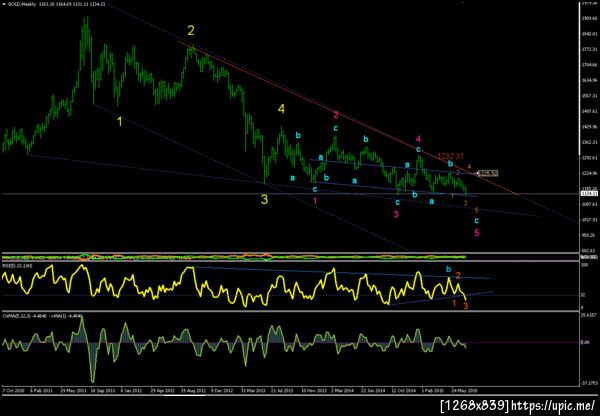Select the magenta wave 4 label
Image resolution: width=600 pixels, height=416 pixels.
click(x=418, y=139)
